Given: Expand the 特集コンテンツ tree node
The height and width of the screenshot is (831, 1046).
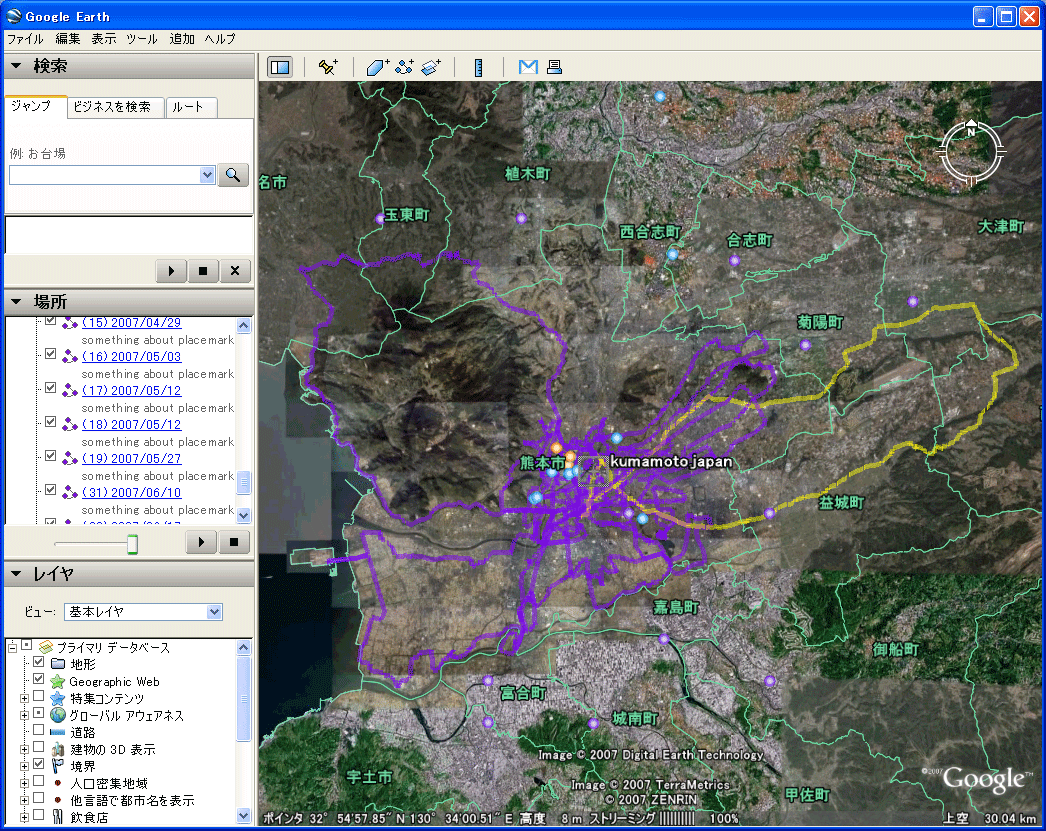Looking at the screenshot, I should tap(24, 698).
